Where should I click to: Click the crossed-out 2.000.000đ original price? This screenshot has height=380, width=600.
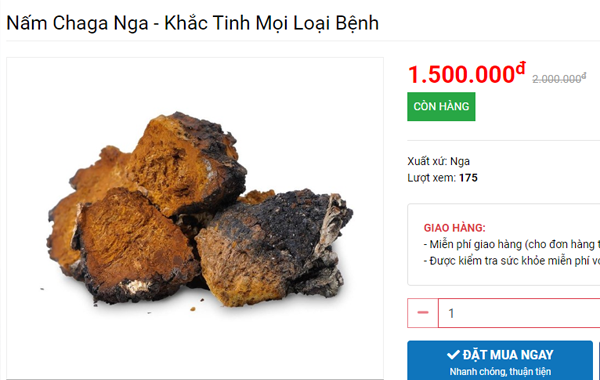pos(559,78)
